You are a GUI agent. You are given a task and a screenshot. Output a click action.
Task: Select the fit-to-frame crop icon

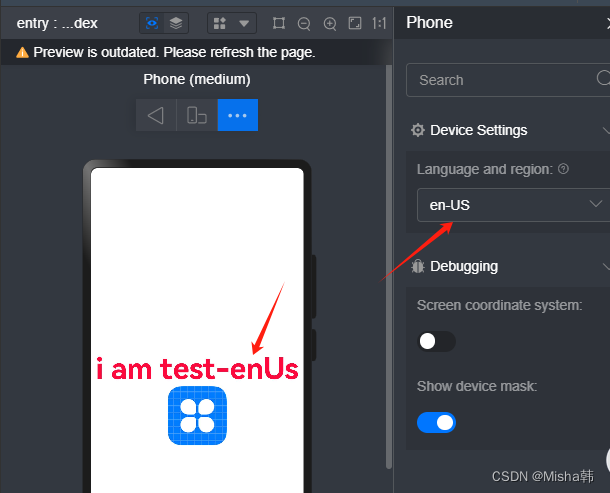(x=279, y=23)
